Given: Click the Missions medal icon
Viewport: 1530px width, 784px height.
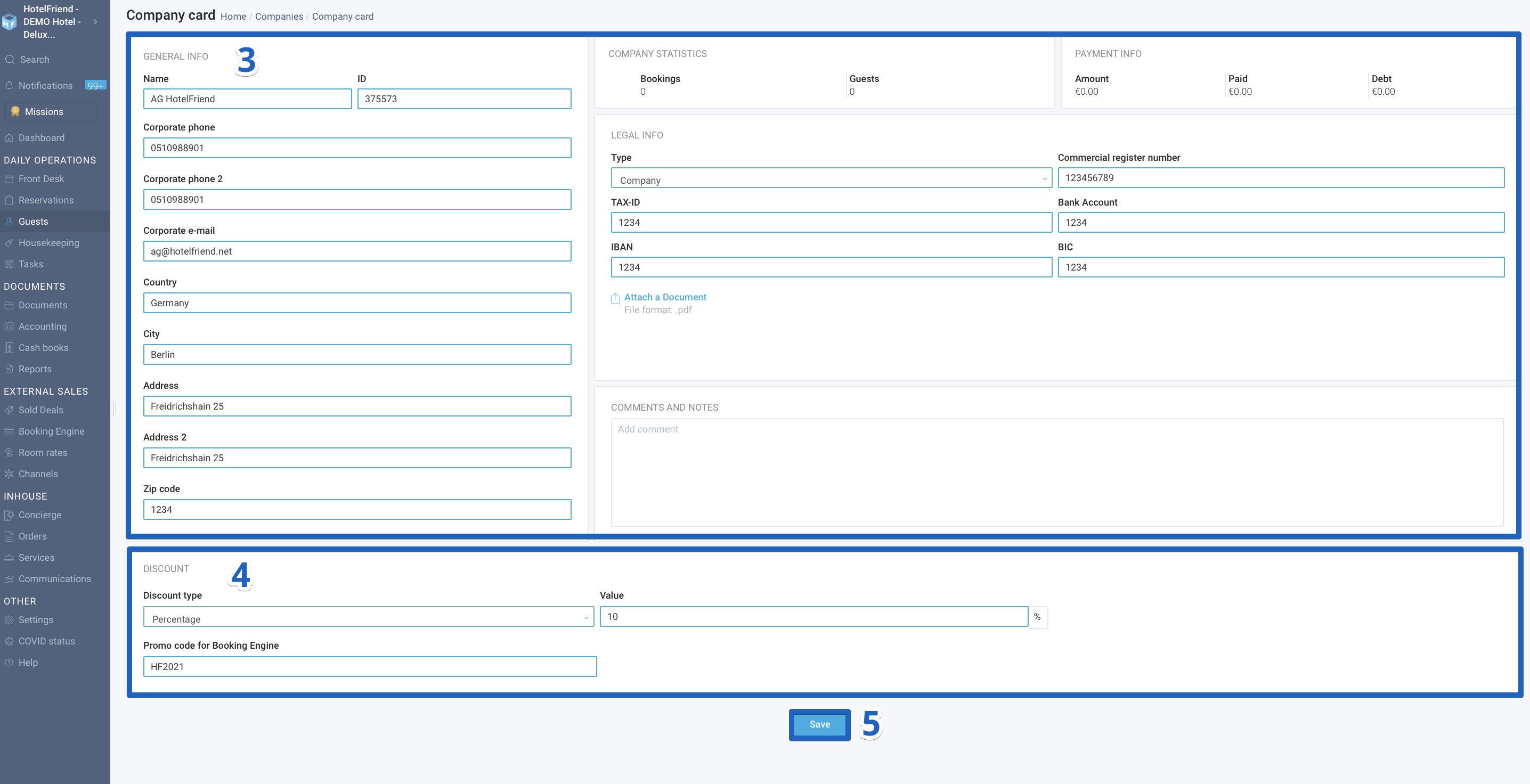Looking at the screenshot, I should click(15, 112).
